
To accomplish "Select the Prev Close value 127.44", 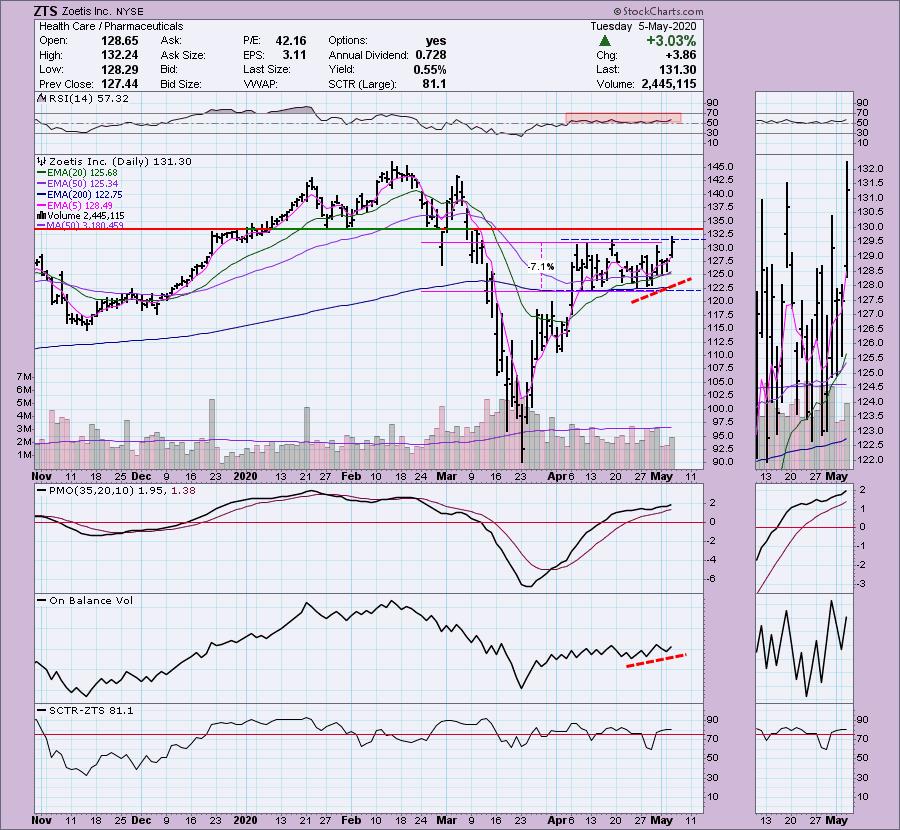I will point(119,84).
